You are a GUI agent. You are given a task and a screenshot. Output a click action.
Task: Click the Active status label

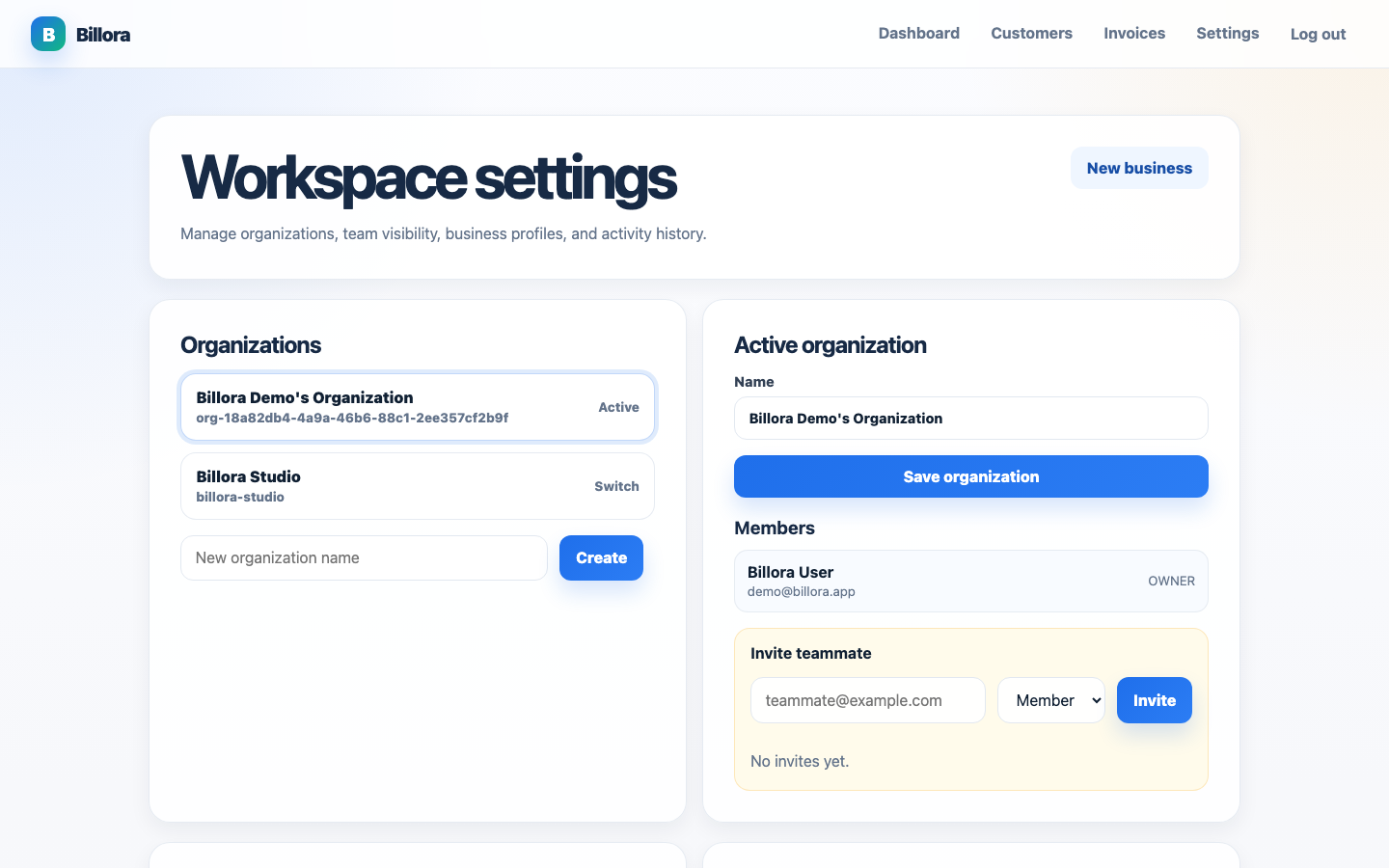(x=618, y=407)
